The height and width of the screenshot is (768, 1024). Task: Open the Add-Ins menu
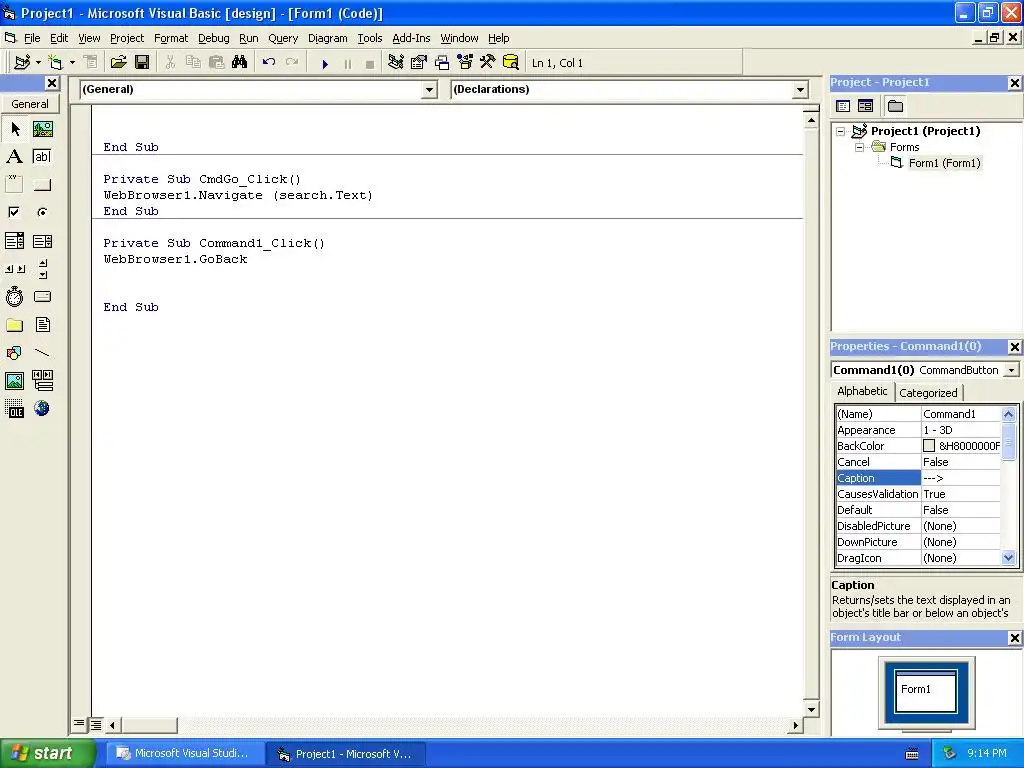(411, 38)
